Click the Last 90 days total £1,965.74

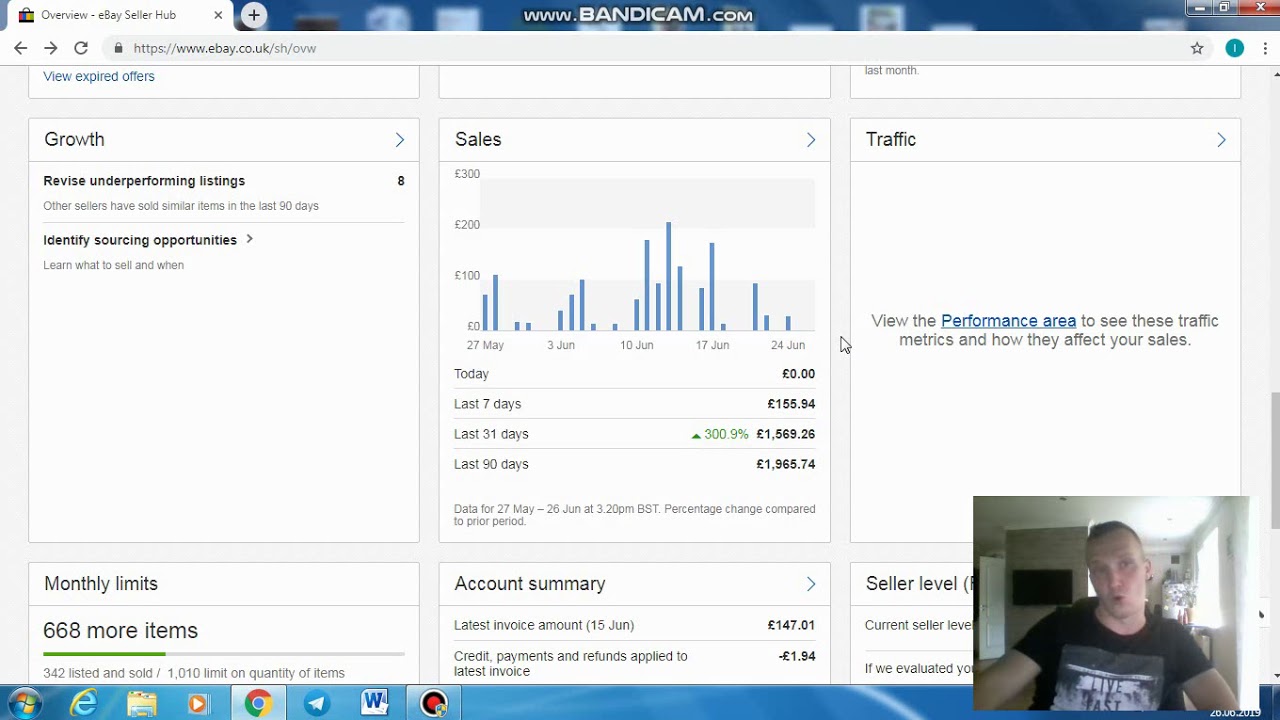(x=785, y=464)
